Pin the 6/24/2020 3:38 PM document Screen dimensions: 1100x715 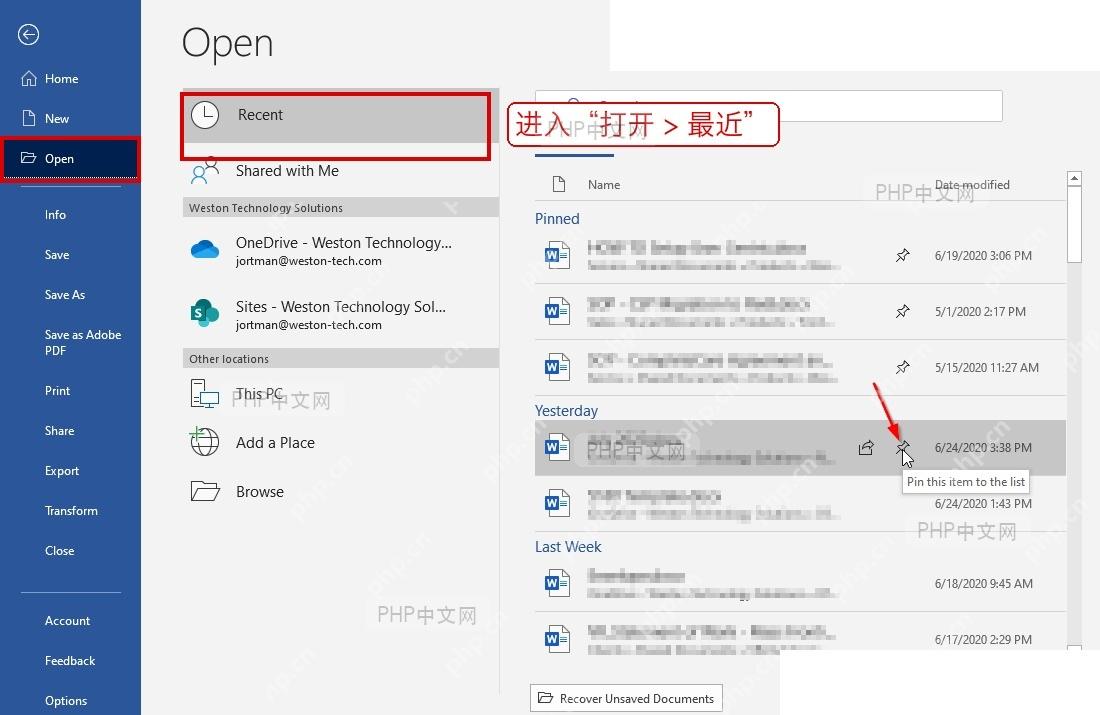pos(902,448)
